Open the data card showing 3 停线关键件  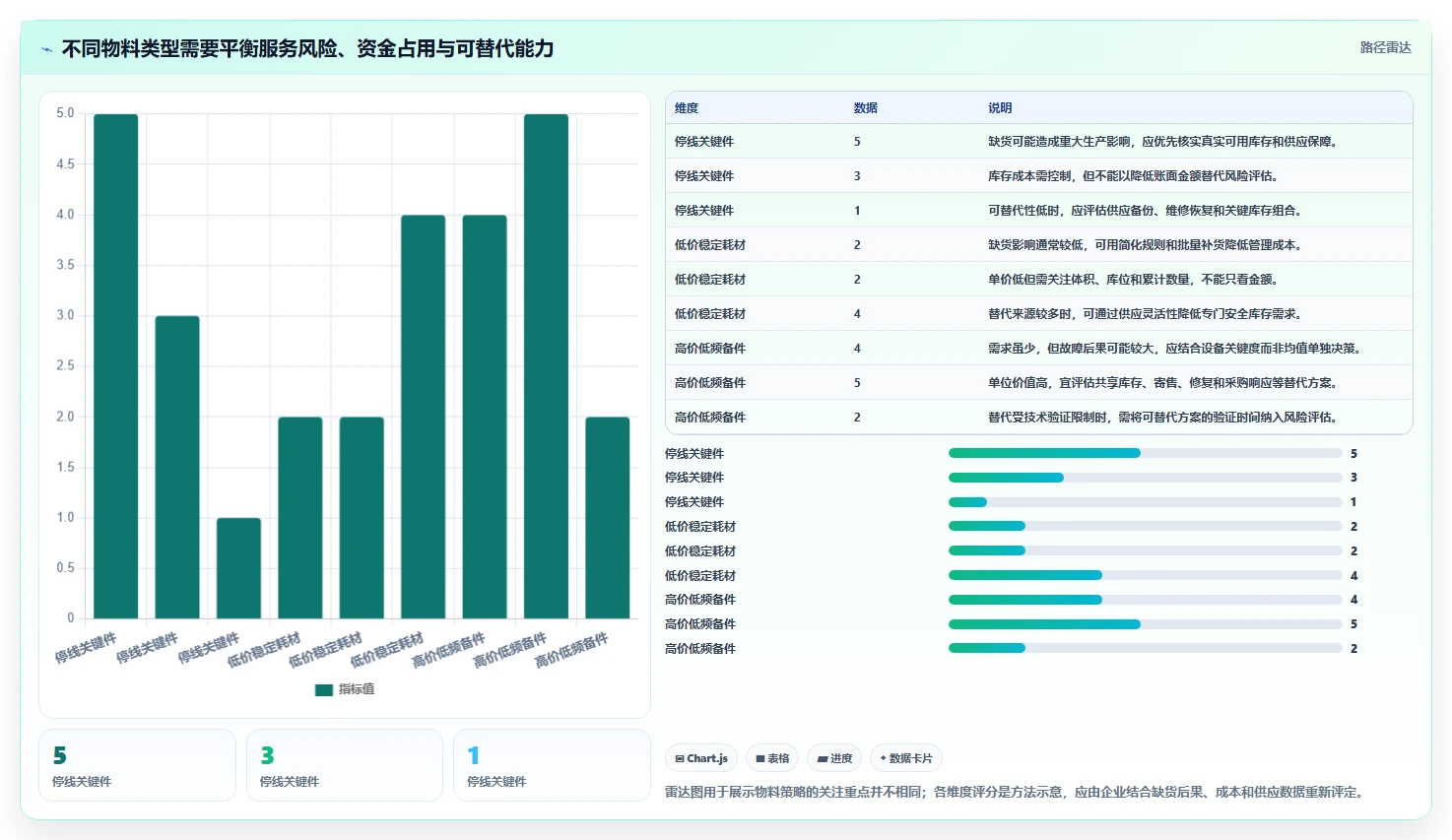click(x=345, y=765)
